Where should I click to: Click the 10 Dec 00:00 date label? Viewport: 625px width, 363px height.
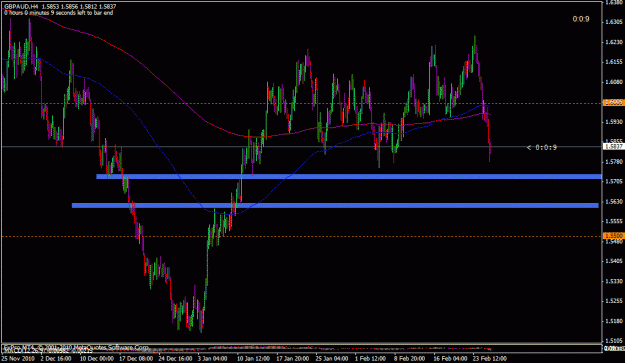pyautogui.click(x=96, y=359)
